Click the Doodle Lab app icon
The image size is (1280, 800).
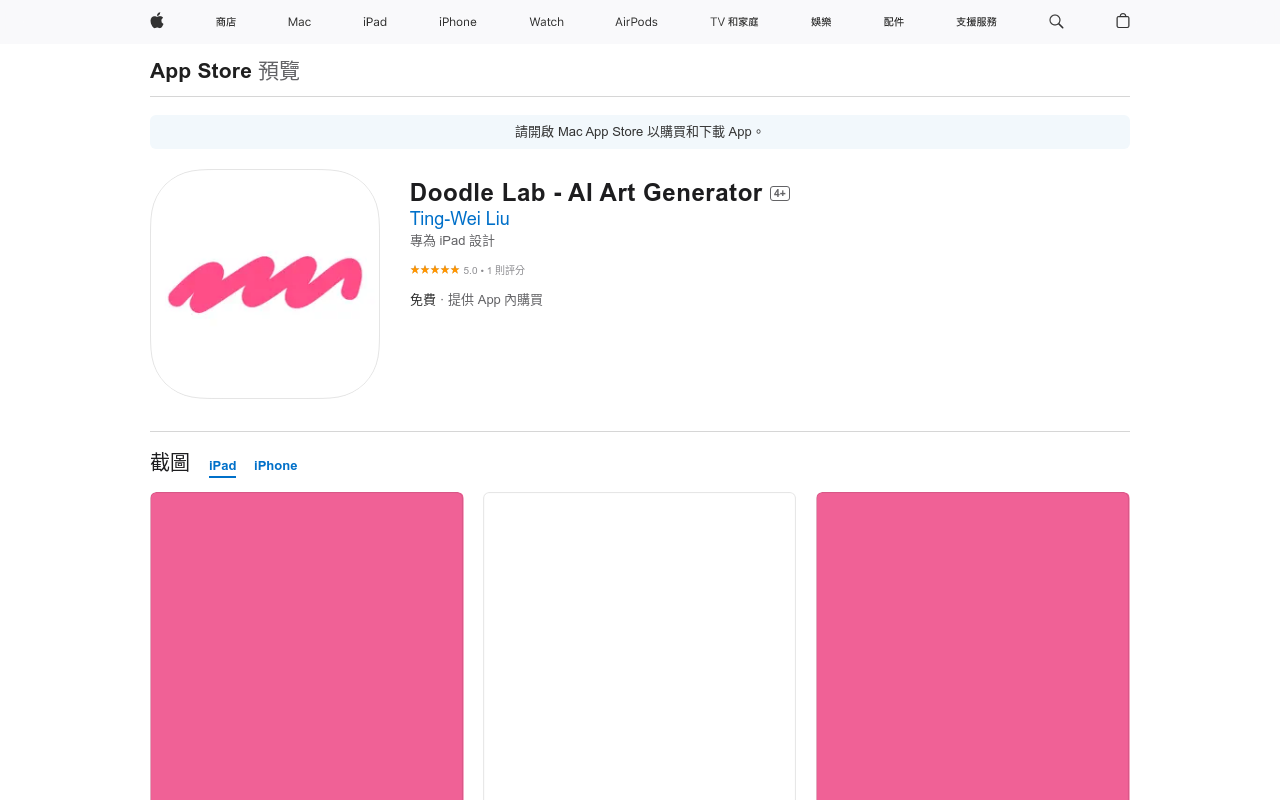(265, 284)
